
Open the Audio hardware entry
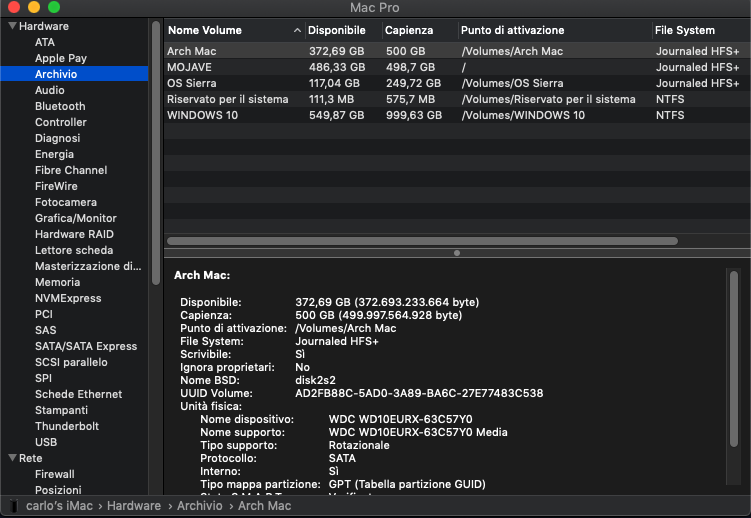49,90
